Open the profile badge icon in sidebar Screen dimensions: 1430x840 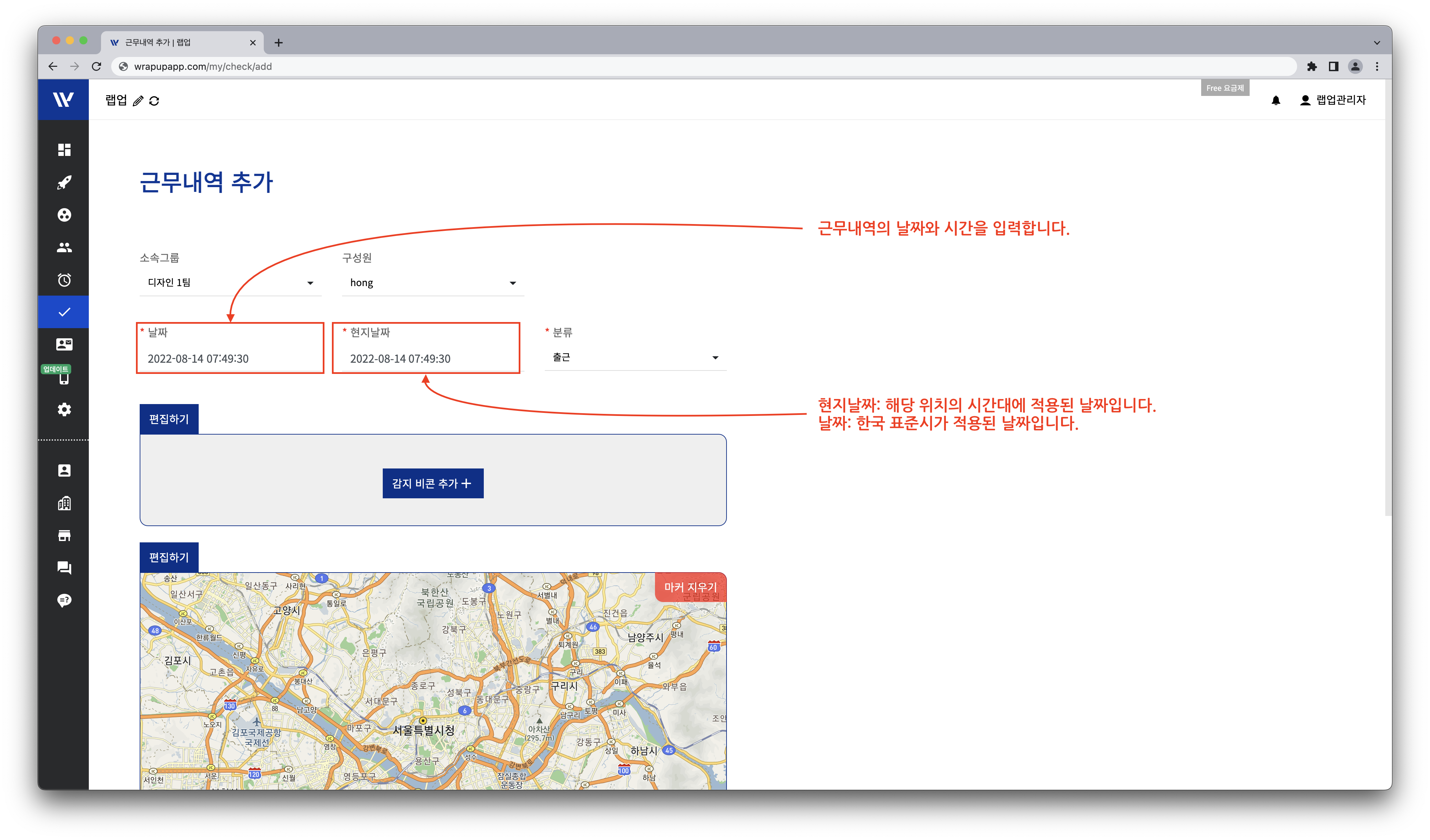(64, 471)
